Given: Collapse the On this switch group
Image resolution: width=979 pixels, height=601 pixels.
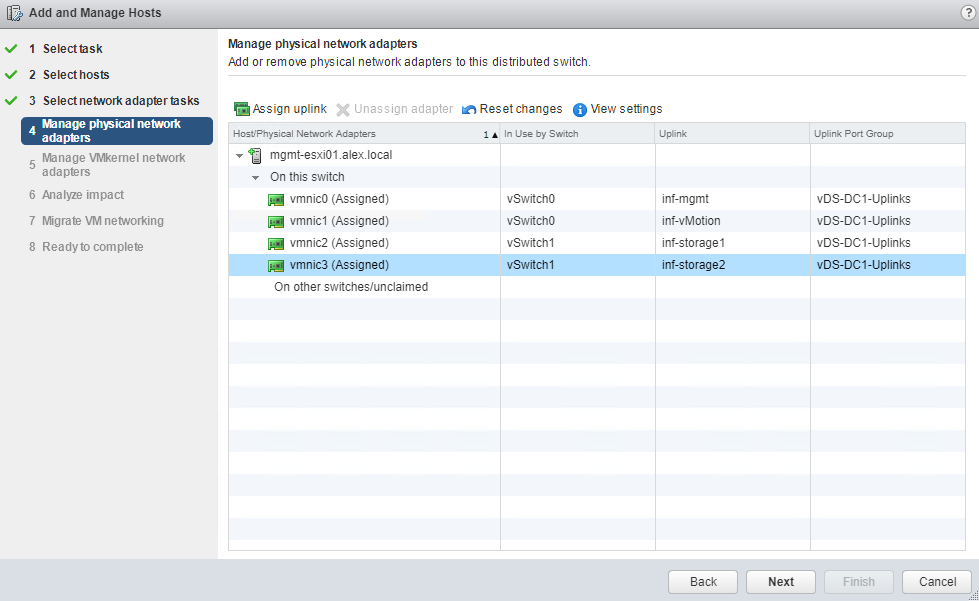Looking at the screenshot, I should 256,178.
